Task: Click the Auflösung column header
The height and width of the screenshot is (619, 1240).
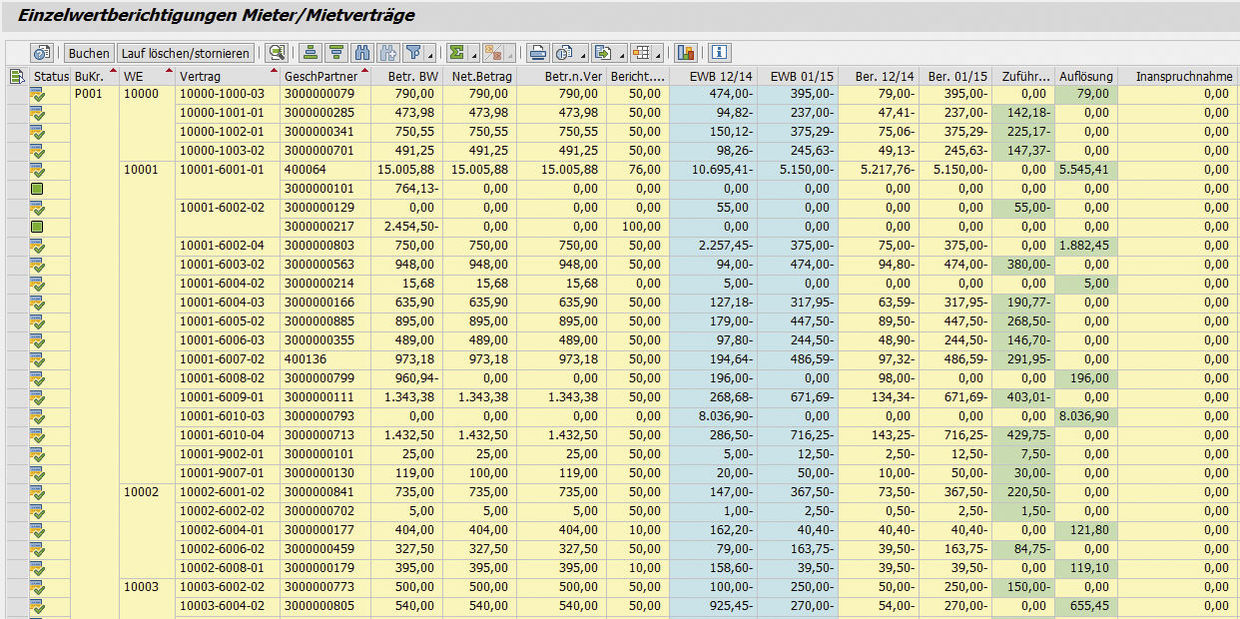Action: coord(1085,77)
